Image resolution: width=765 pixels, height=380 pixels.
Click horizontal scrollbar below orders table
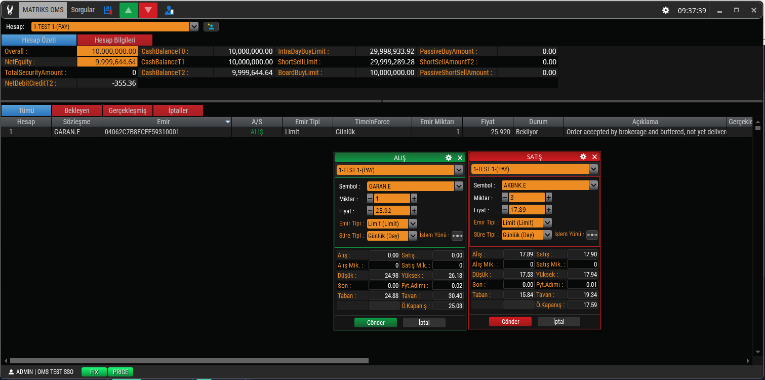click(x=186, y=361)
